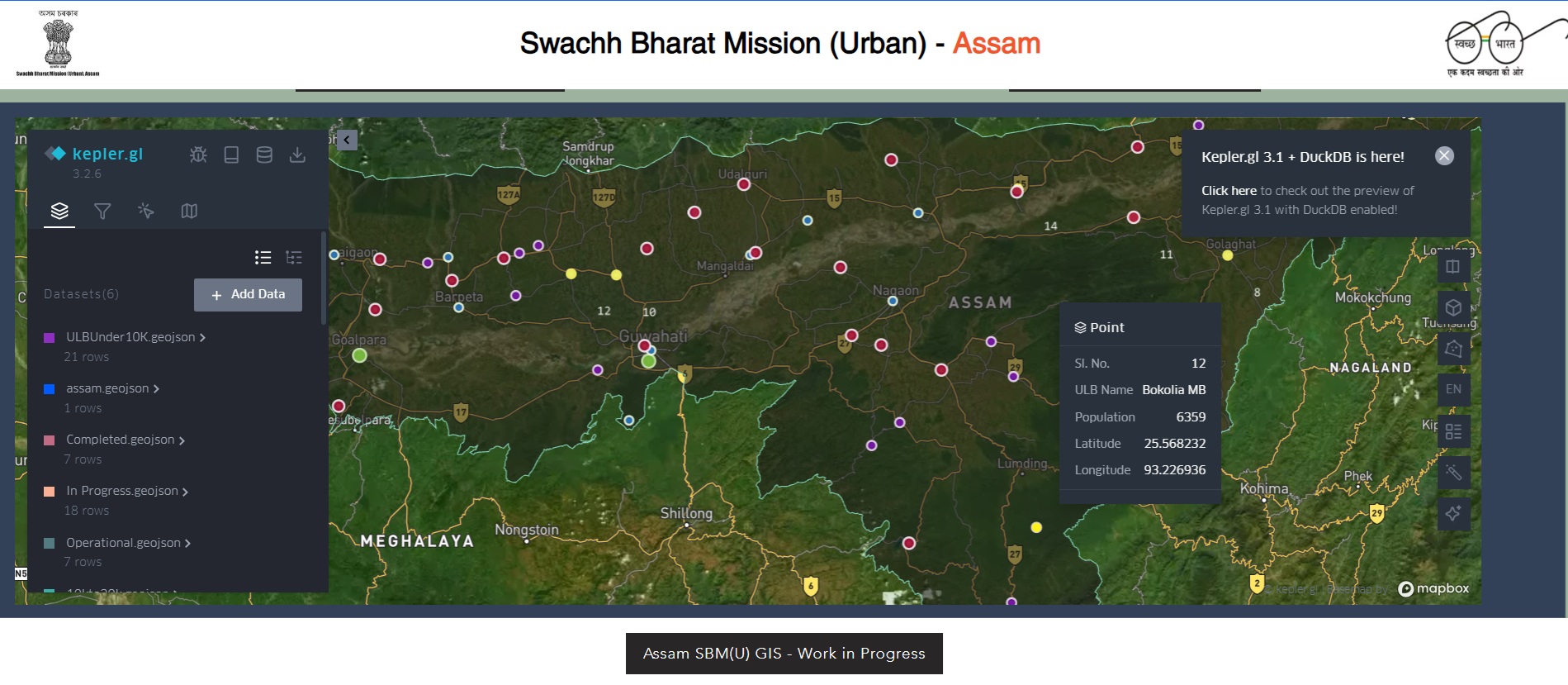The width and height of the screenshot is (1568, 685).
Task: Switch to the Filters tab
Action: (102, 211)
